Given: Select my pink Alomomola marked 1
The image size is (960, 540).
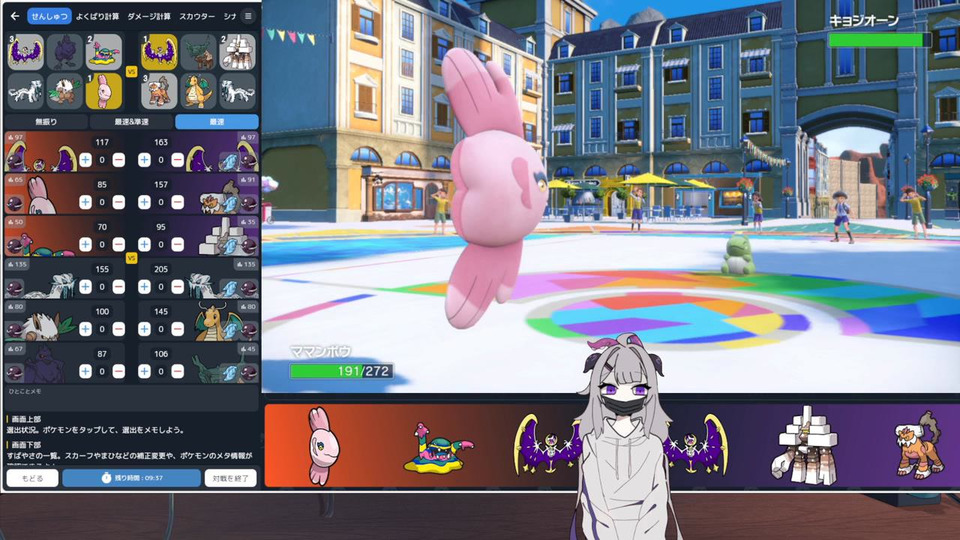Looking at the screenshot, I should pos(103,91).
